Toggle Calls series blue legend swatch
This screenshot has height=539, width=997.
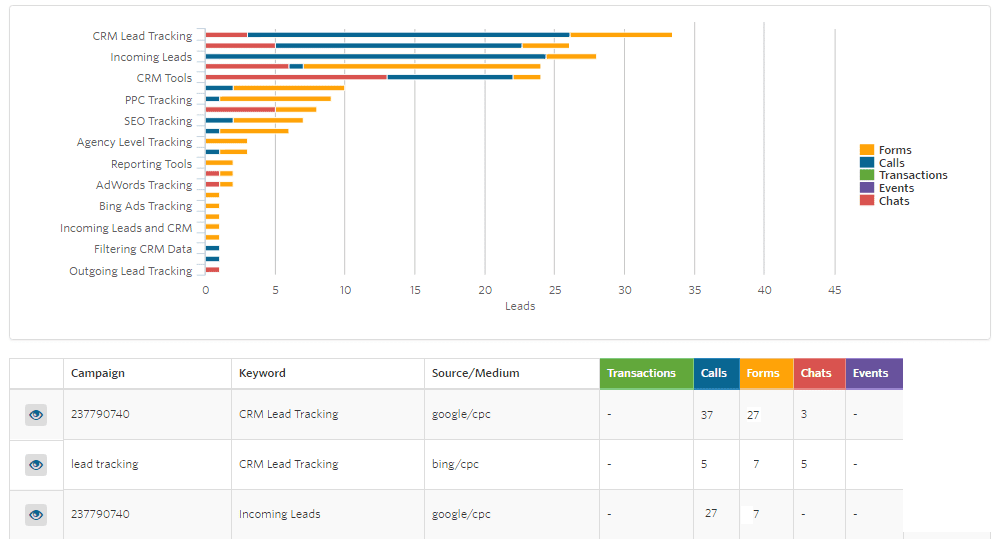coord(867,163)
